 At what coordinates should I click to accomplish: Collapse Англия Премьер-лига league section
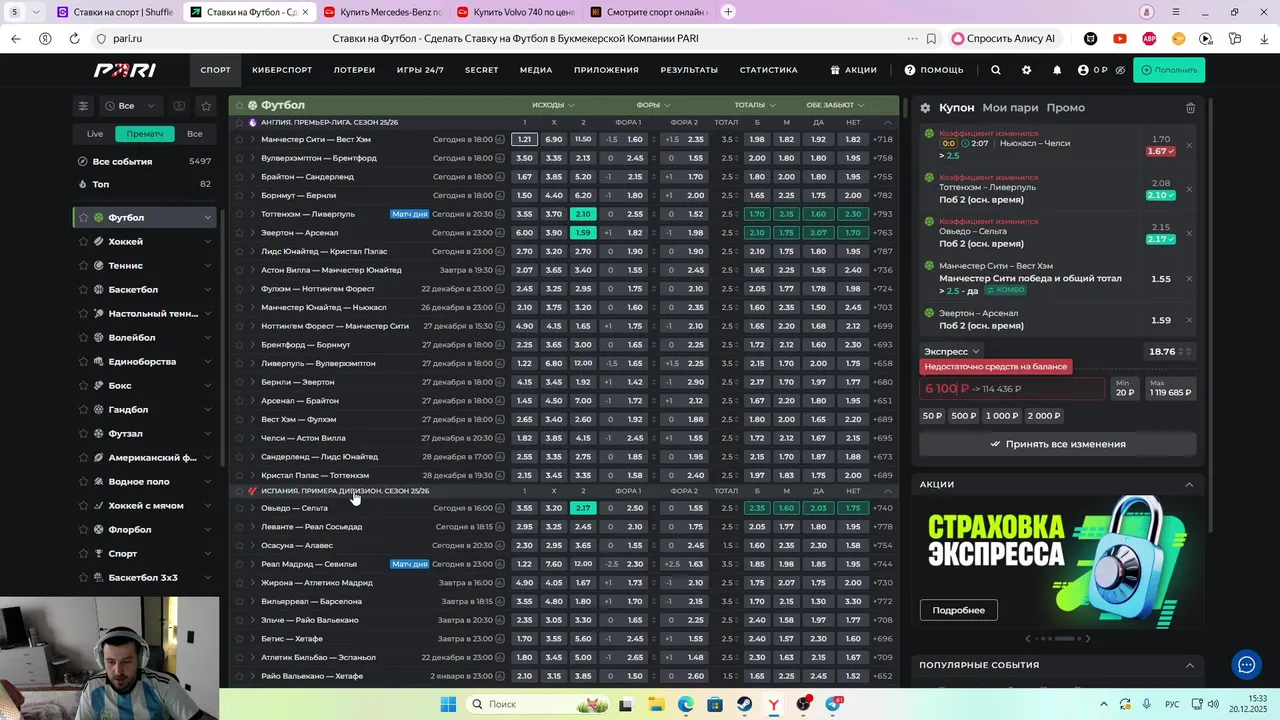pyautogui.click(x=888, y=122)
